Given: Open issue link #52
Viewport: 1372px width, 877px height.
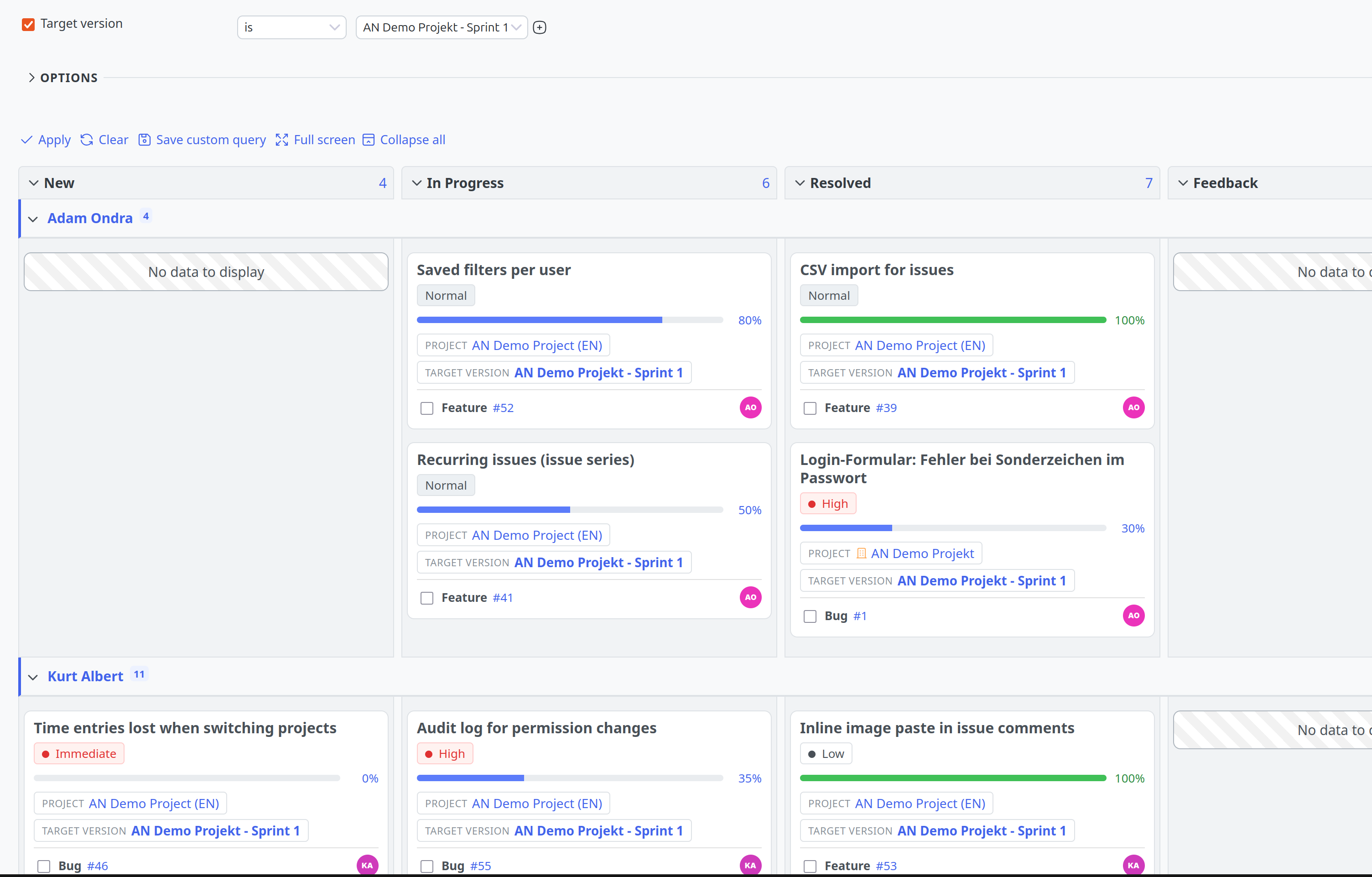Looking at the screenshot, I should point(503,408).
